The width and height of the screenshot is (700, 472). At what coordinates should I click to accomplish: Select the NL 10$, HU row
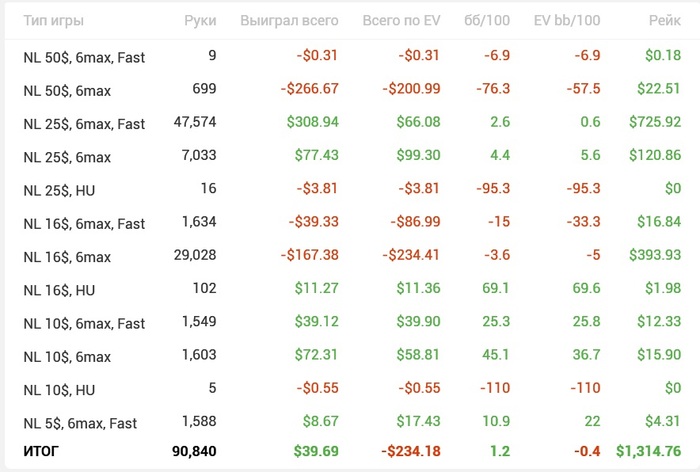click(60, 390)
